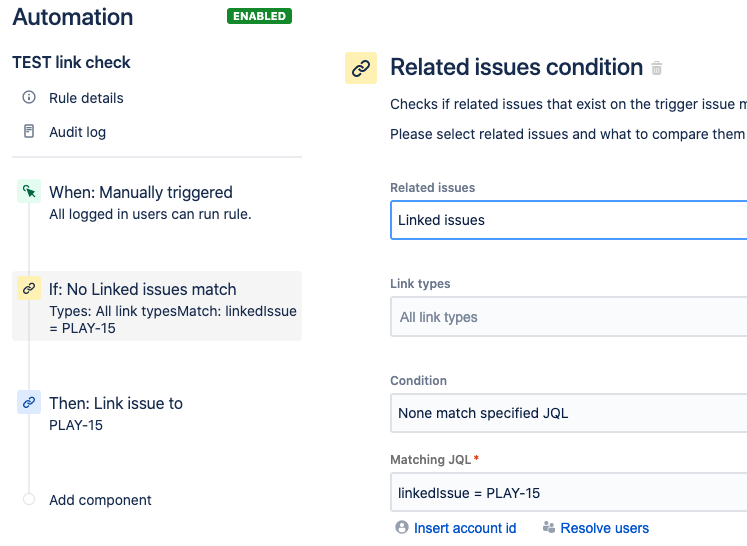Click the users icon beside Resolve users
Image resolution: width=747 pixels, height=546 pixels.
coord(549,528)
